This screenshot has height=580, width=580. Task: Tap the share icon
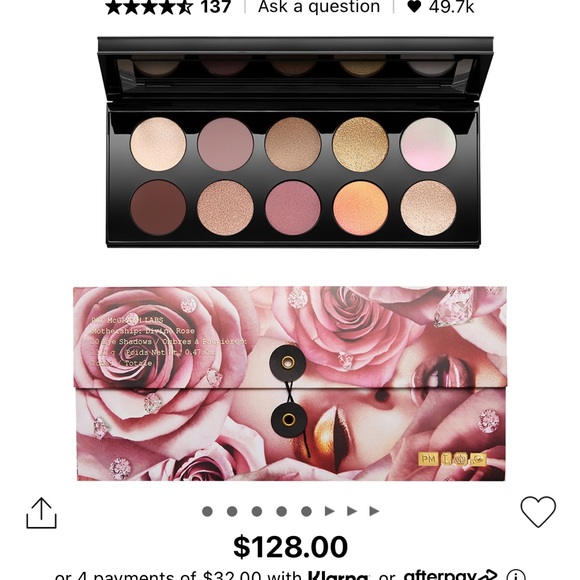point(41,513)
